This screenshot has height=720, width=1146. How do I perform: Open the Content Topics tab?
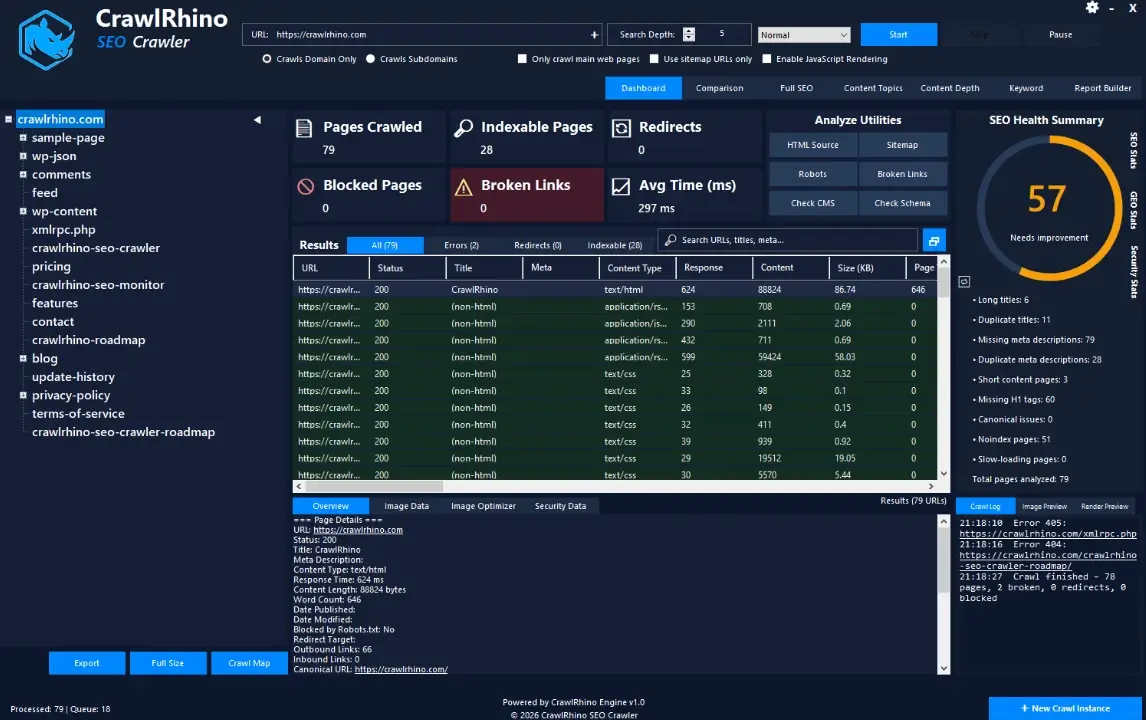pos(873,88)
